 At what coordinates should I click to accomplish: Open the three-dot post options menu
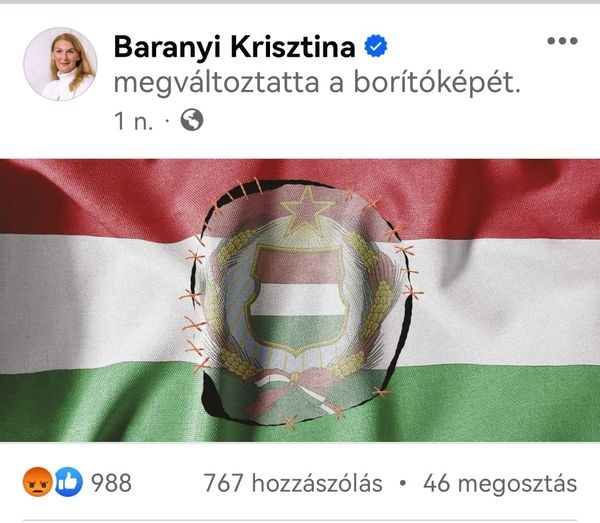[x=562, y=41]
